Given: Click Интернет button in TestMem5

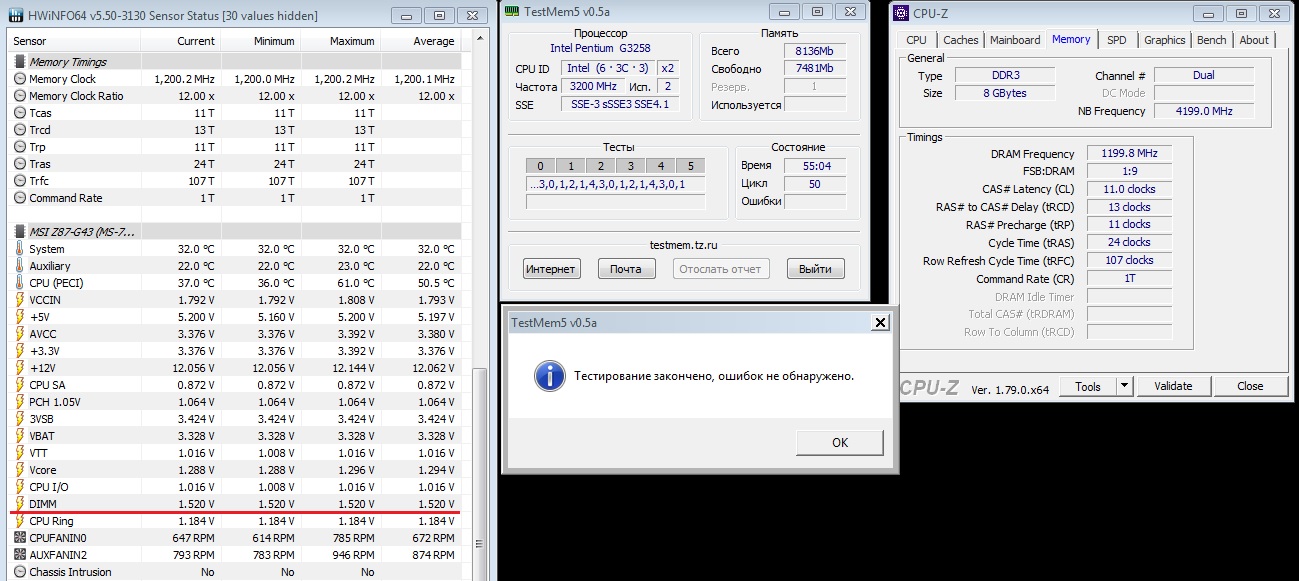Looking at the screenshot, I should [x=551, y=269].
